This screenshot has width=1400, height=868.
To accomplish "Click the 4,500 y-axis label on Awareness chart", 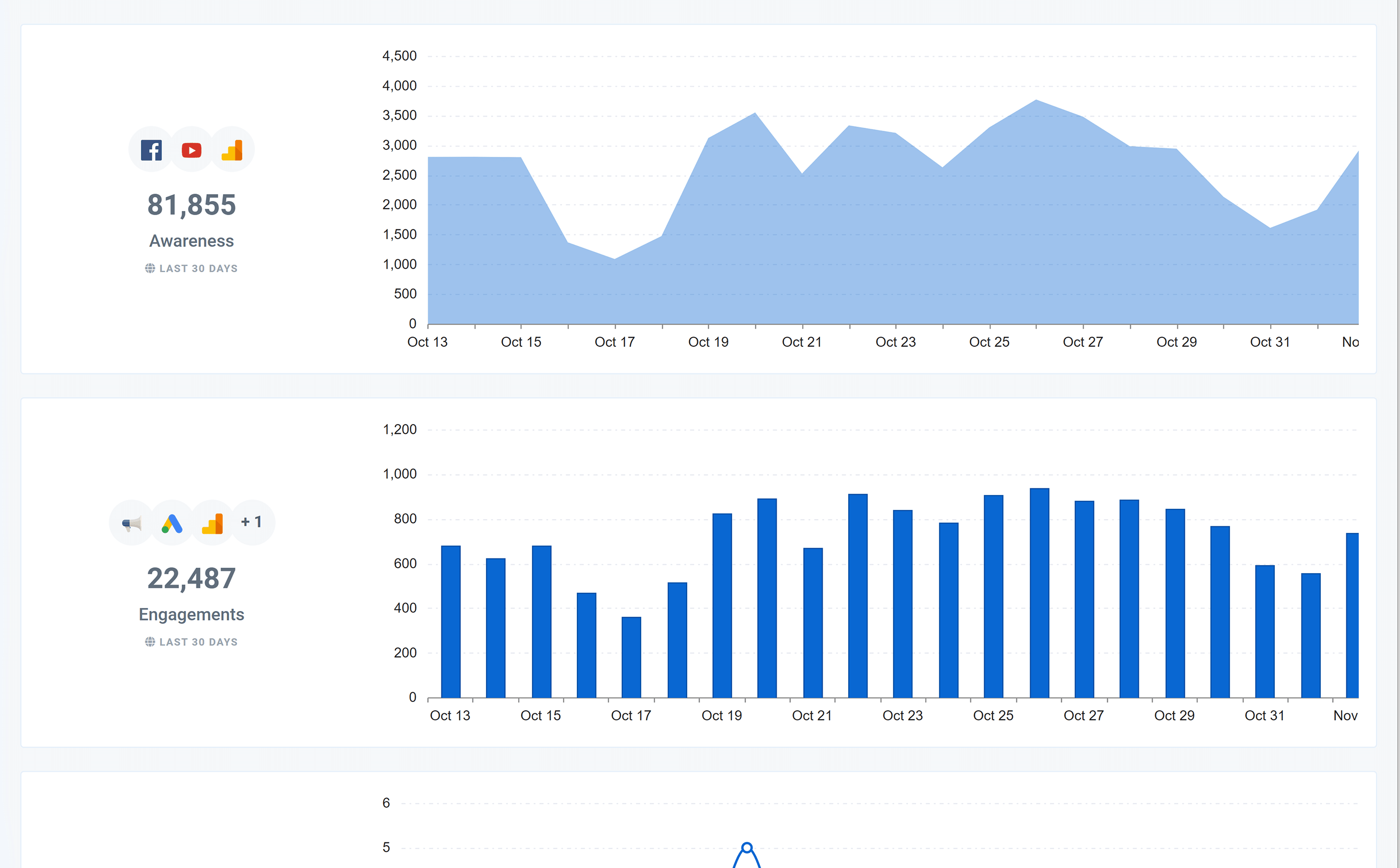I will point(400,56).
